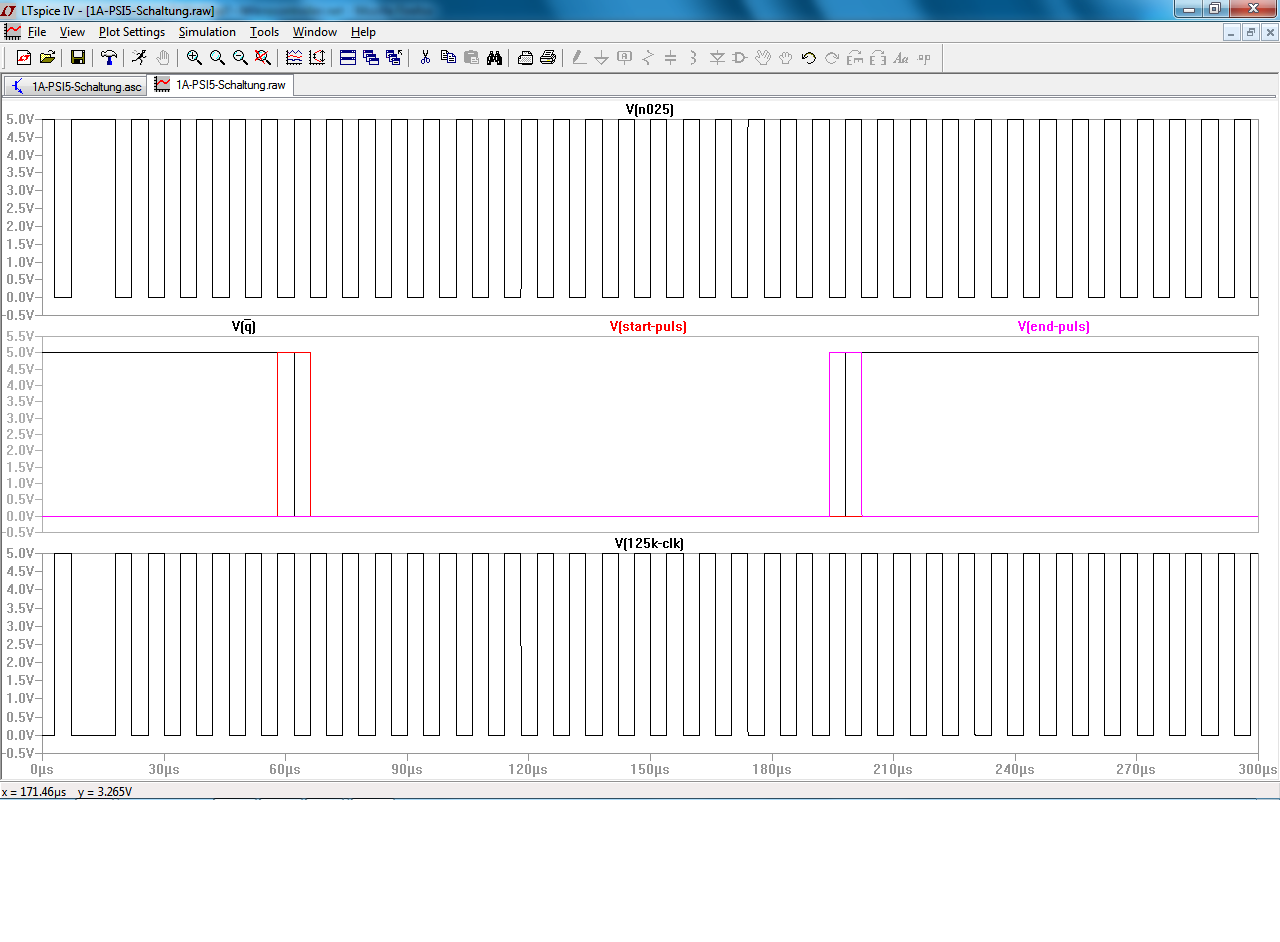Click the red V(start-puls) trace label
Screen dimensions: 1280x942
(x=648, y=327)
